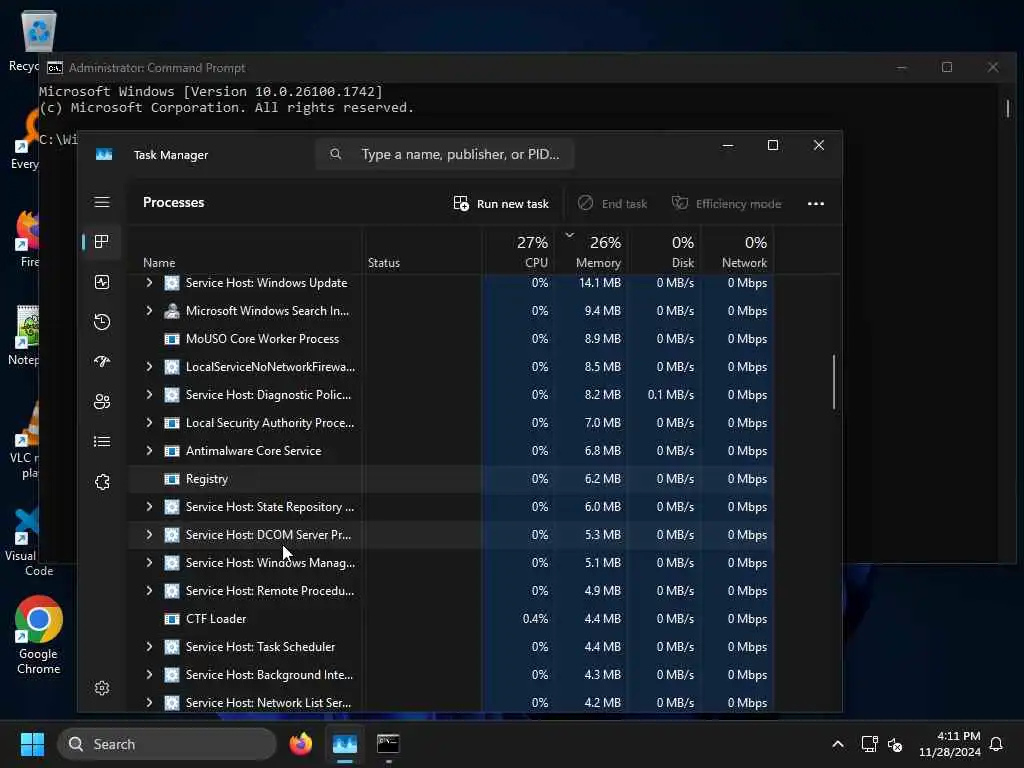Expand Service Host: DCOM Server Process
This screenshot has height=768, width=1024.
click(x=149, y=535)
